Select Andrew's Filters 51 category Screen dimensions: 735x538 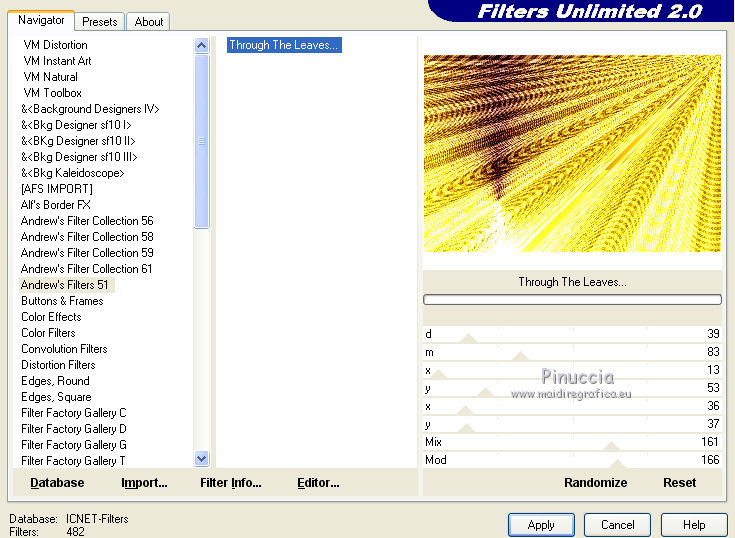65,285
